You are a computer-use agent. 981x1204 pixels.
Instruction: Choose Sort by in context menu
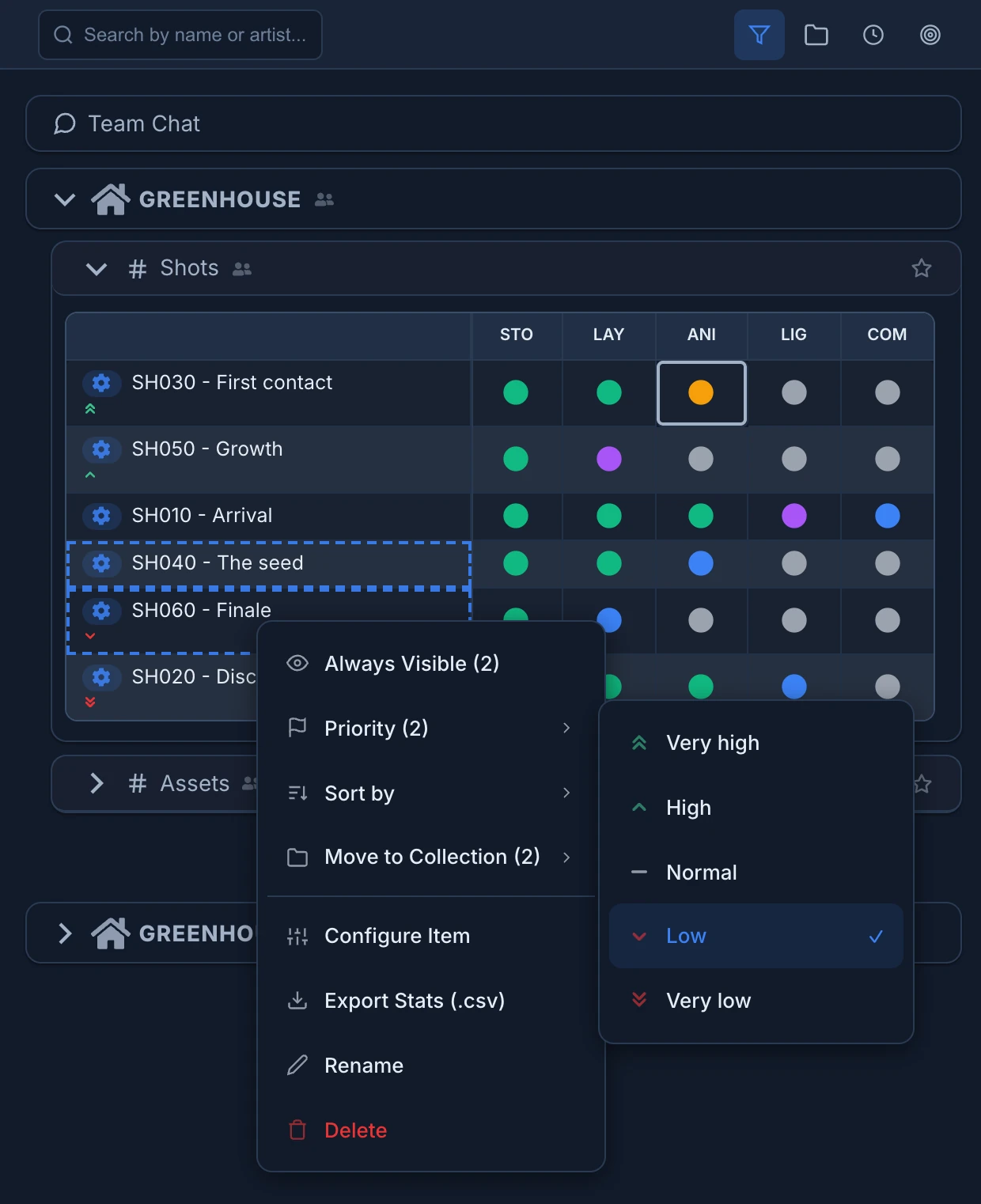pos(431,793)
